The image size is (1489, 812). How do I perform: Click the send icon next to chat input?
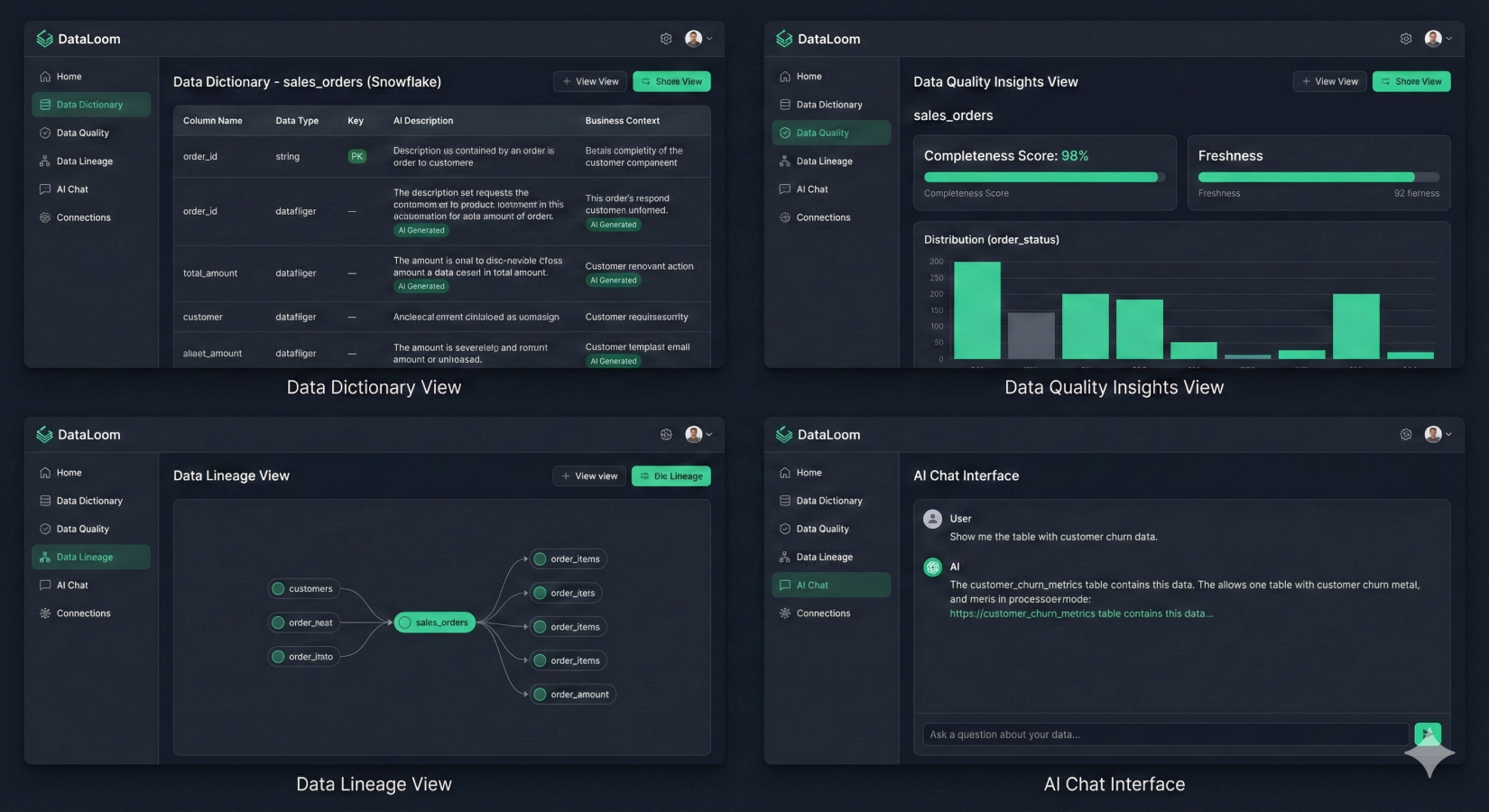1427,734
